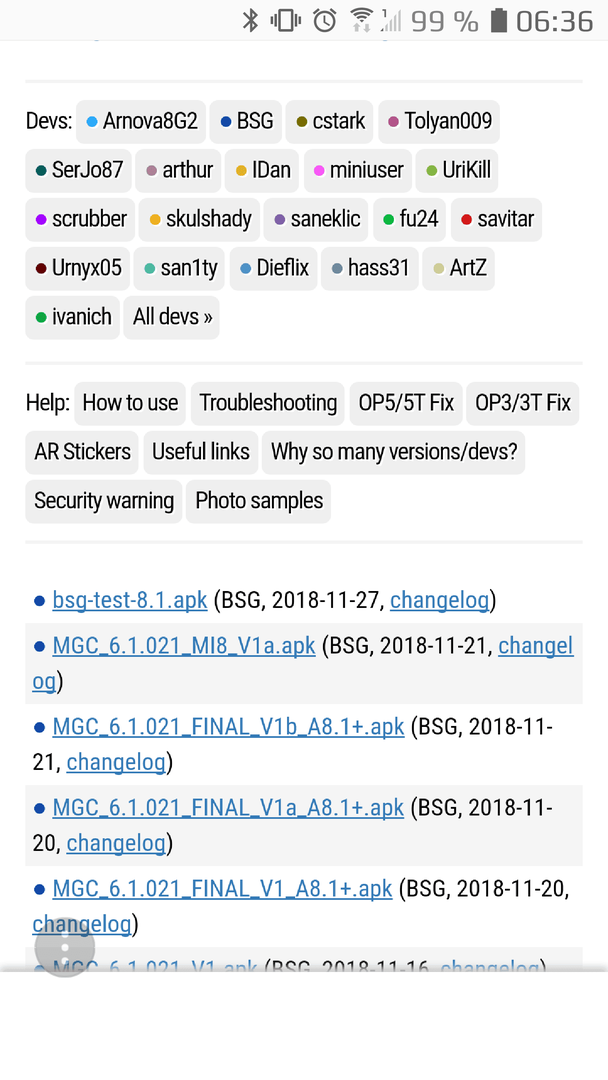The height and width of the screenshot is (1080, 608).
Task: Choose the cstark developer tag
Action: (x=330, y=121)
